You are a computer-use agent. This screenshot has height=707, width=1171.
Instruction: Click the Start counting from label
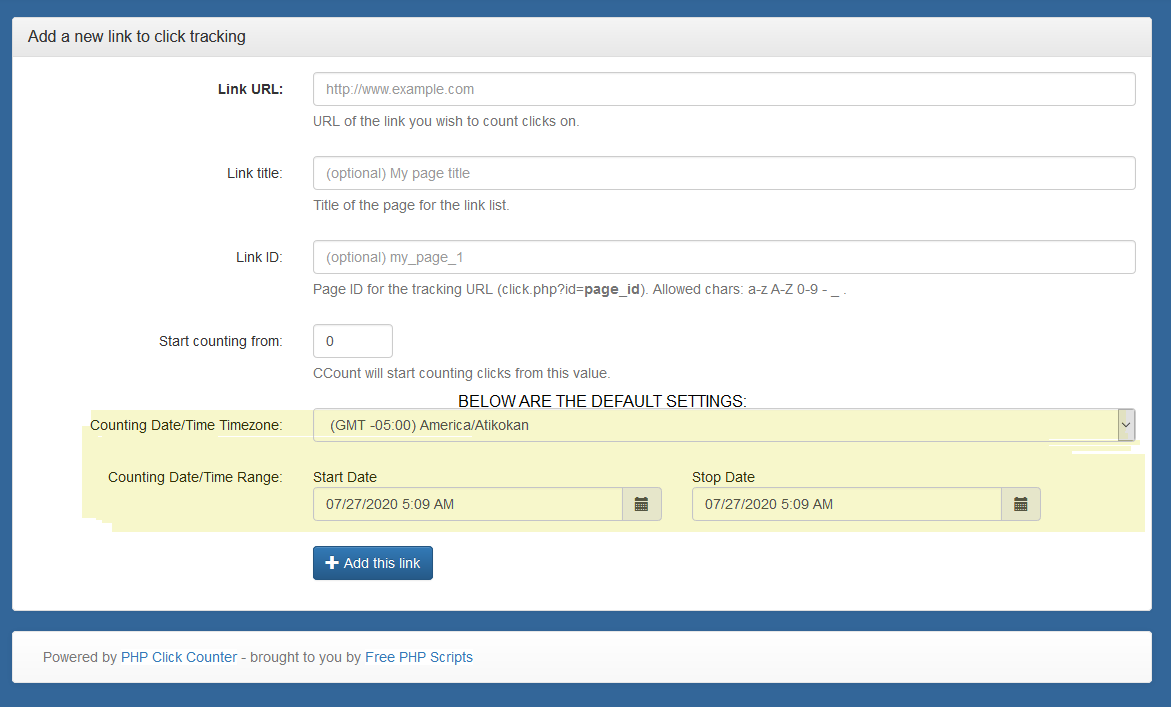(220, 341)
